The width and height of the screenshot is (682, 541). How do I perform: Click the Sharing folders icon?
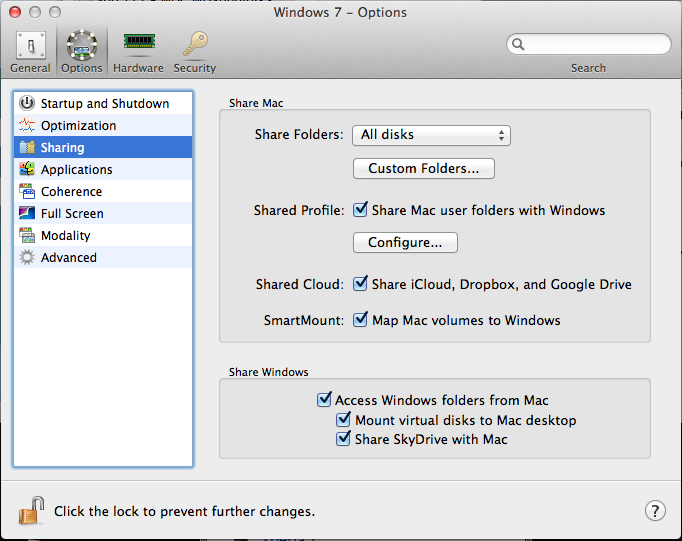coord(27,147)
